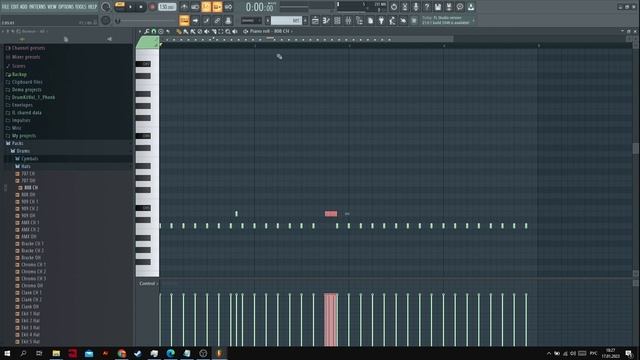
Task: Select the Chroma CH 1 sample
Action: click(x=33, y=264)
